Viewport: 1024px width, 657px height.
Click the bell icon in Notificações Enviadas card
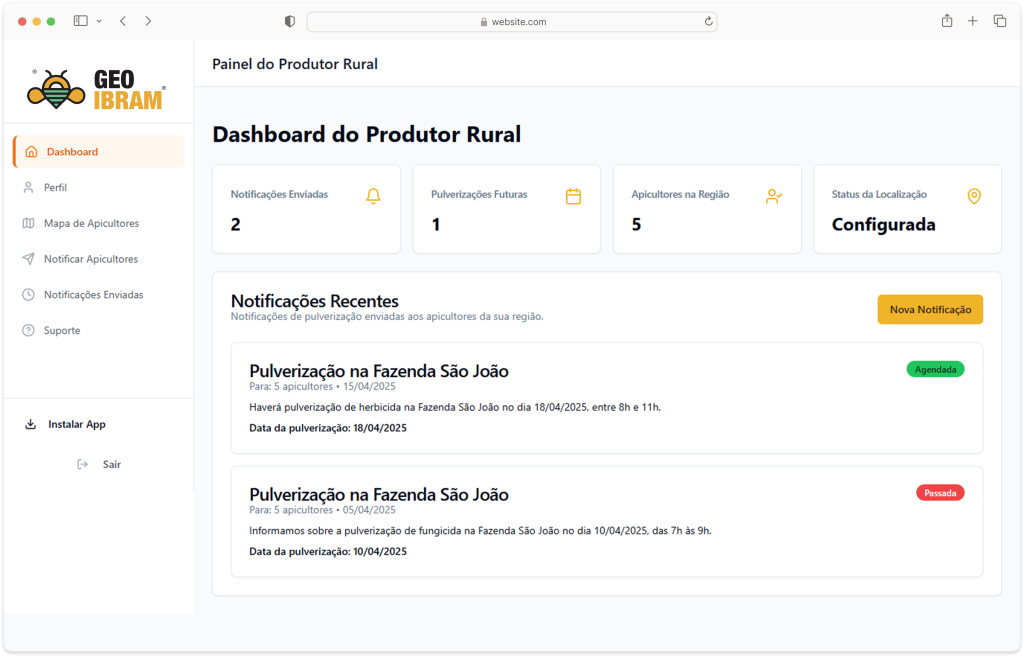(x=373, y=196)
